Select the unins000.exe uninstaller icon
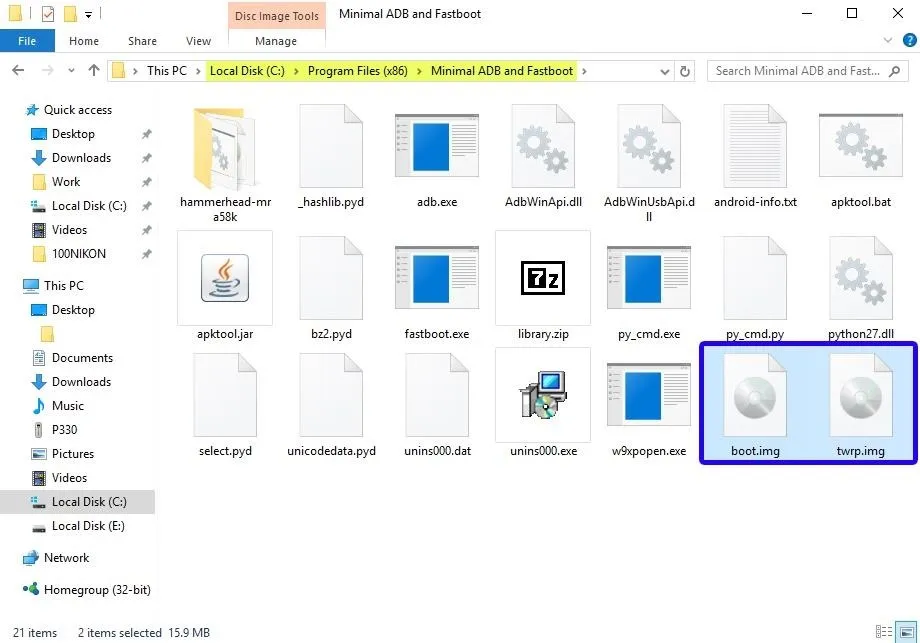 [543, 395]
